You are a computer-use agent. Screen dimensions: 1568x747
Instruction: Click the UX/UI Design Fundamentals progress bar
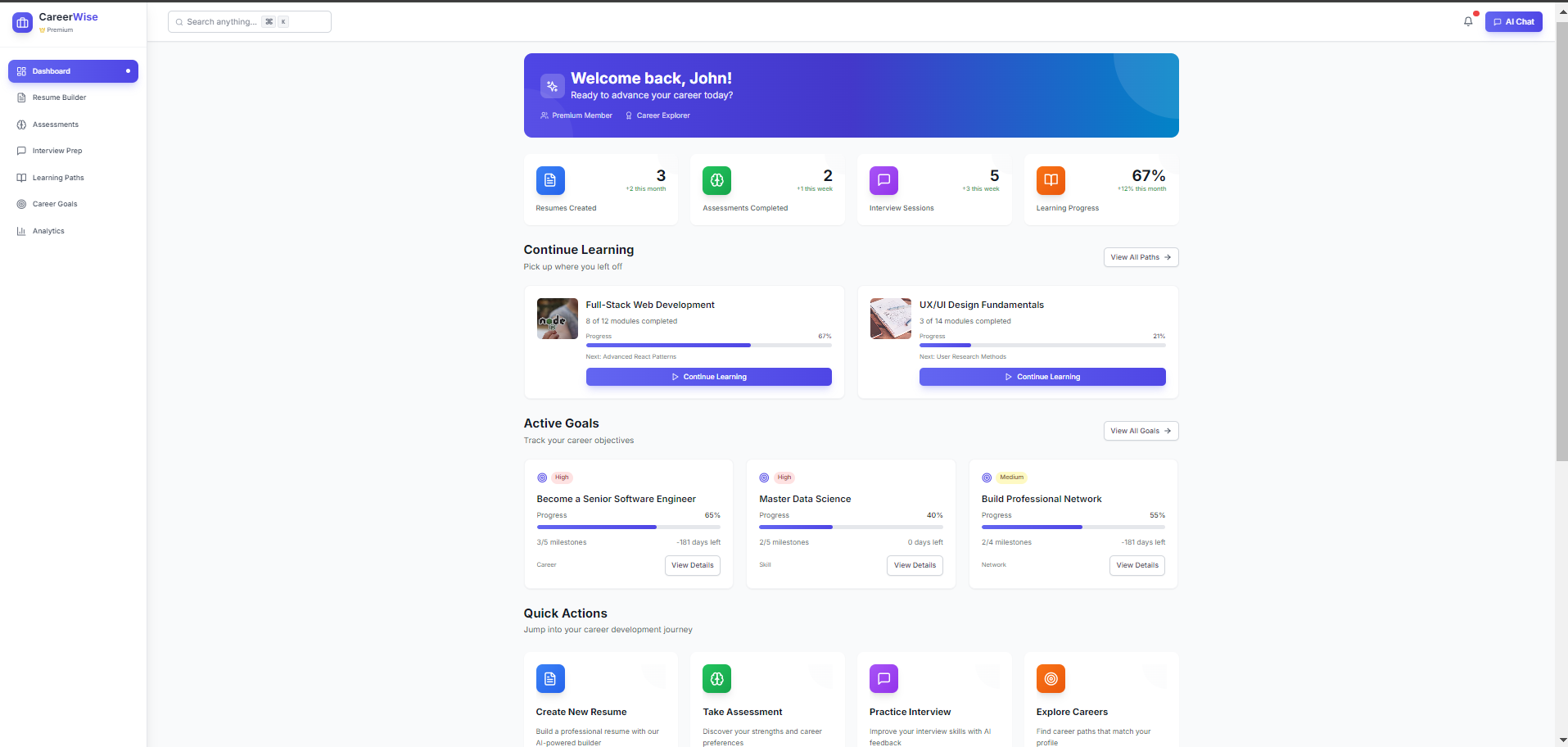[x=1042, y=346]
